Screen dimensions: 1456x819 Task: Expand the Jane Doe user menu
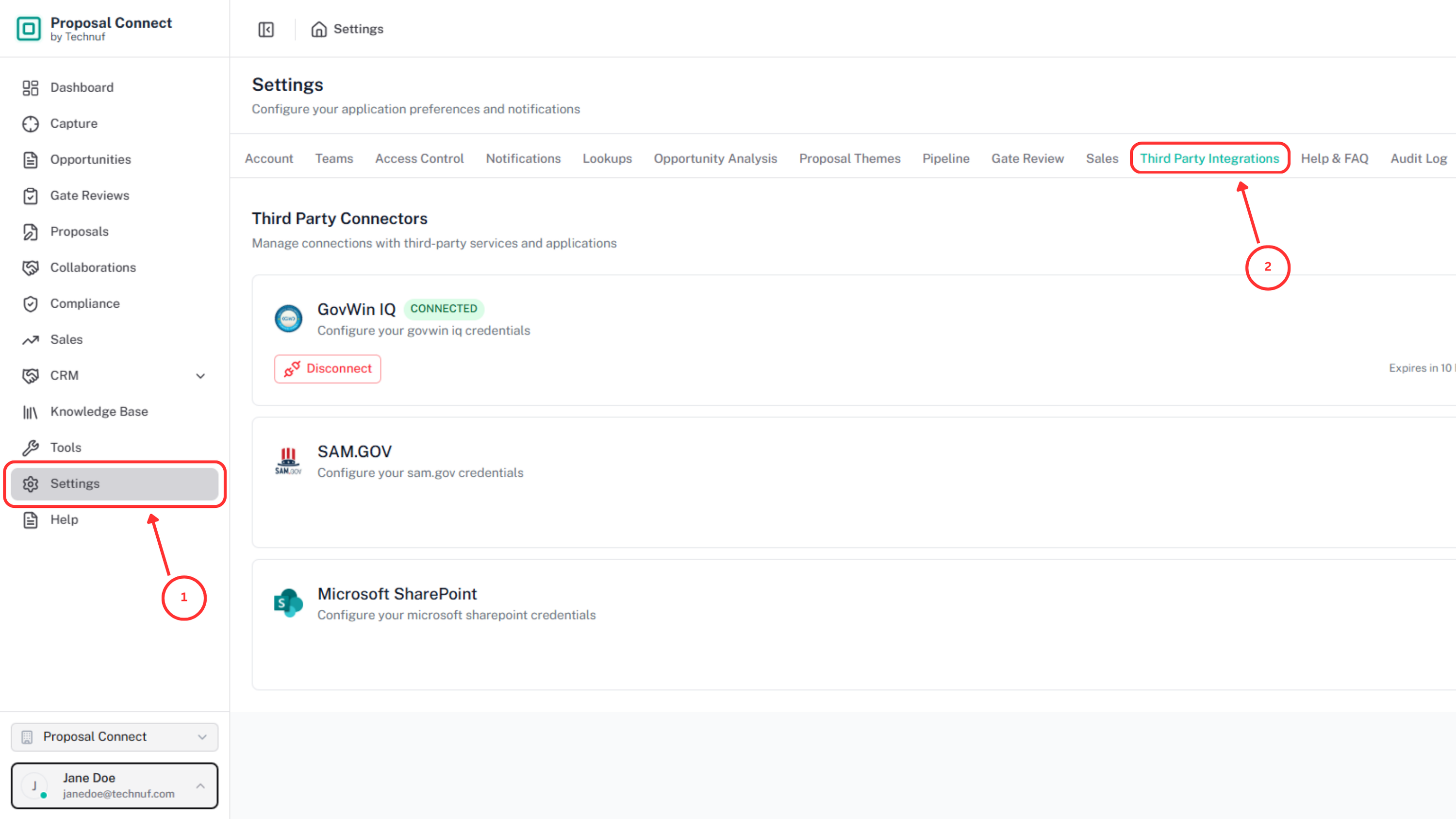(x=115, y=786)
